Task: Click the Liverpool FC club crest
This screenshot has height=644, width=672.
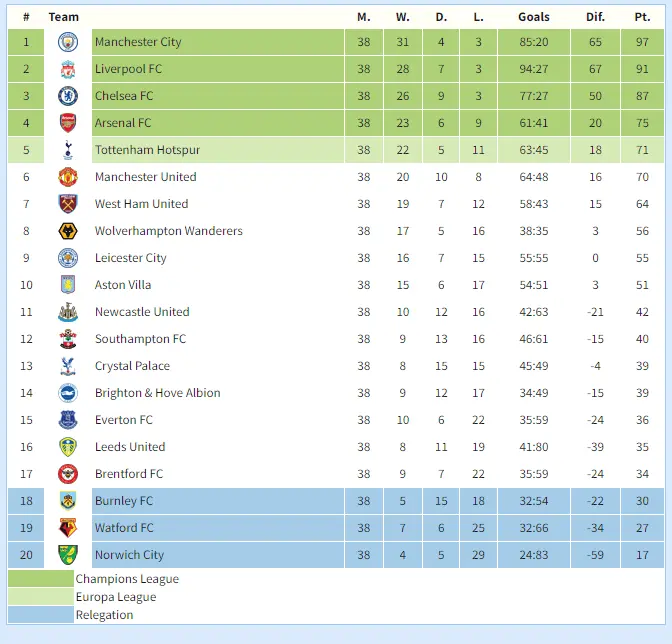Action: coord(67,69)
